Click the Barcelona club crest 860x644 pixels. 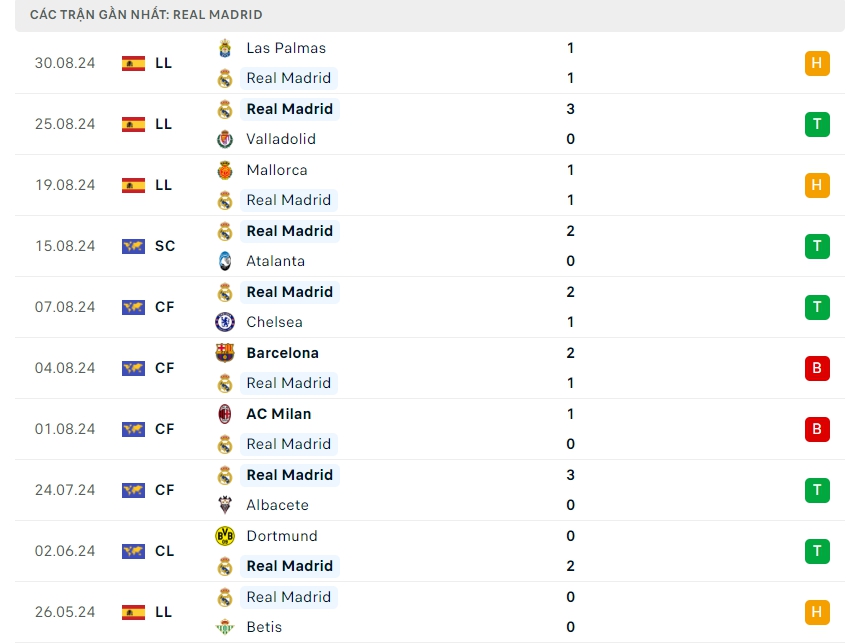click(x=225, y=353)
